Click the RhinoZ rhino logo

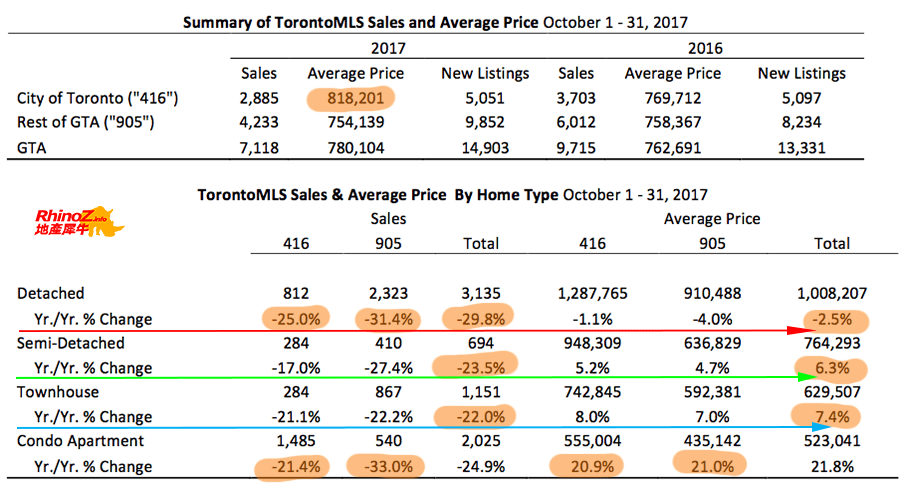pos(74,222)
